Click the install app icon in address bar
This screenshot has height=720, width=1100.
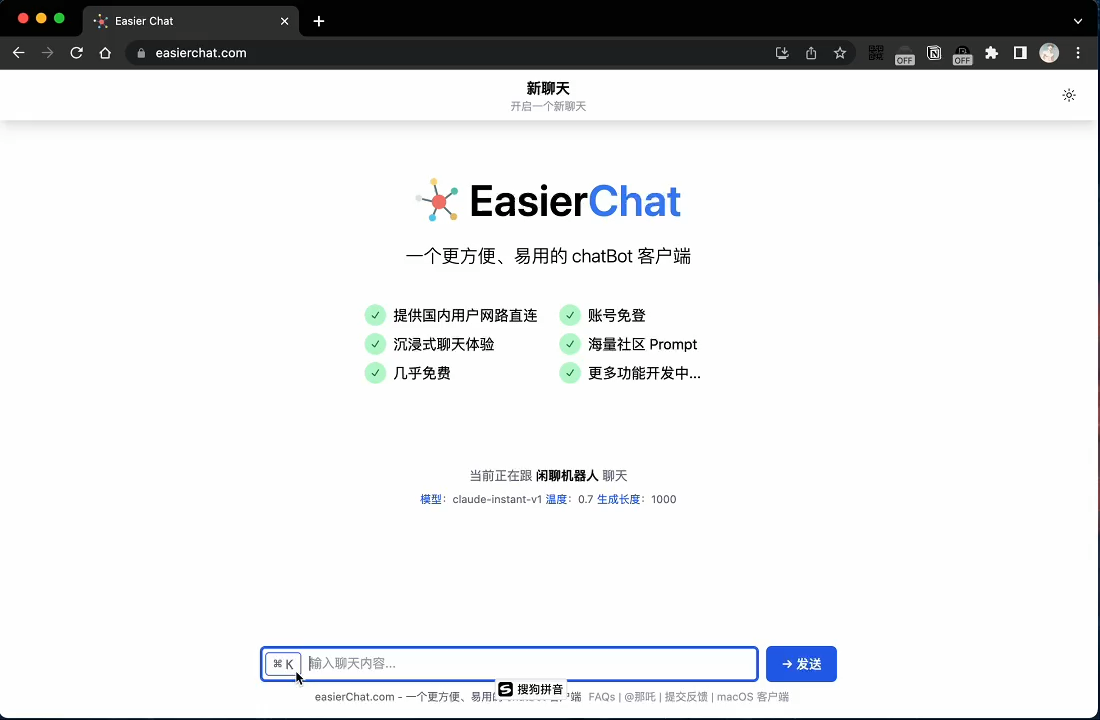point(782,53)
